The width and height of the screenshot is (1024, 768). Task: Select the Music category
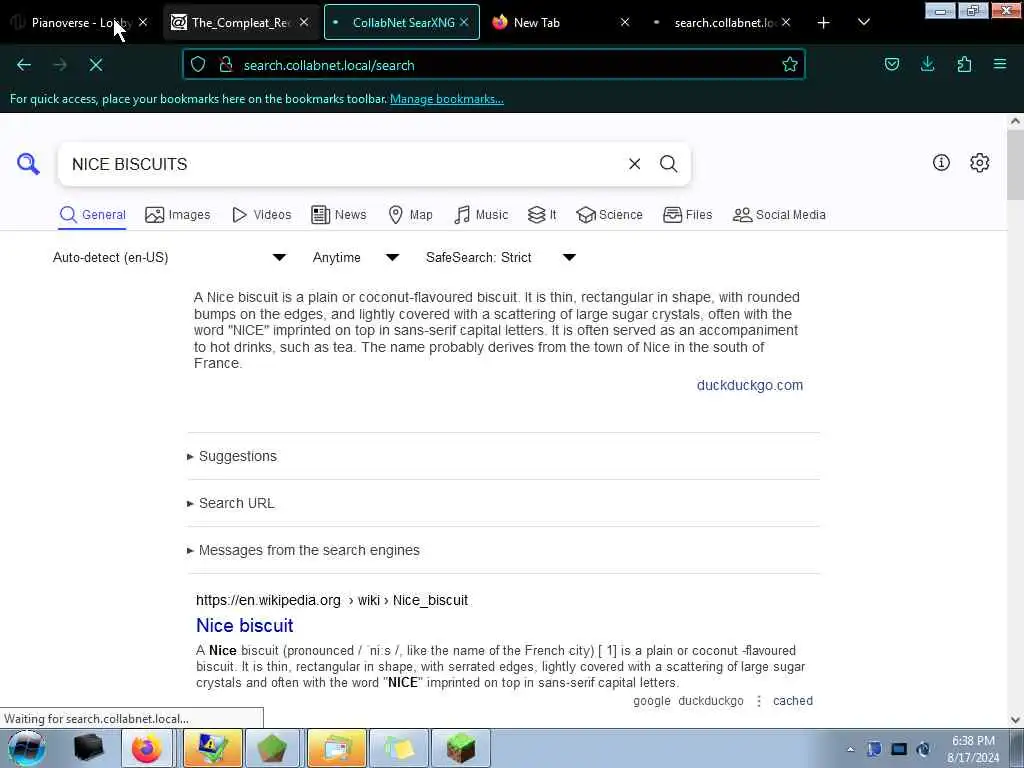point(481,215)
